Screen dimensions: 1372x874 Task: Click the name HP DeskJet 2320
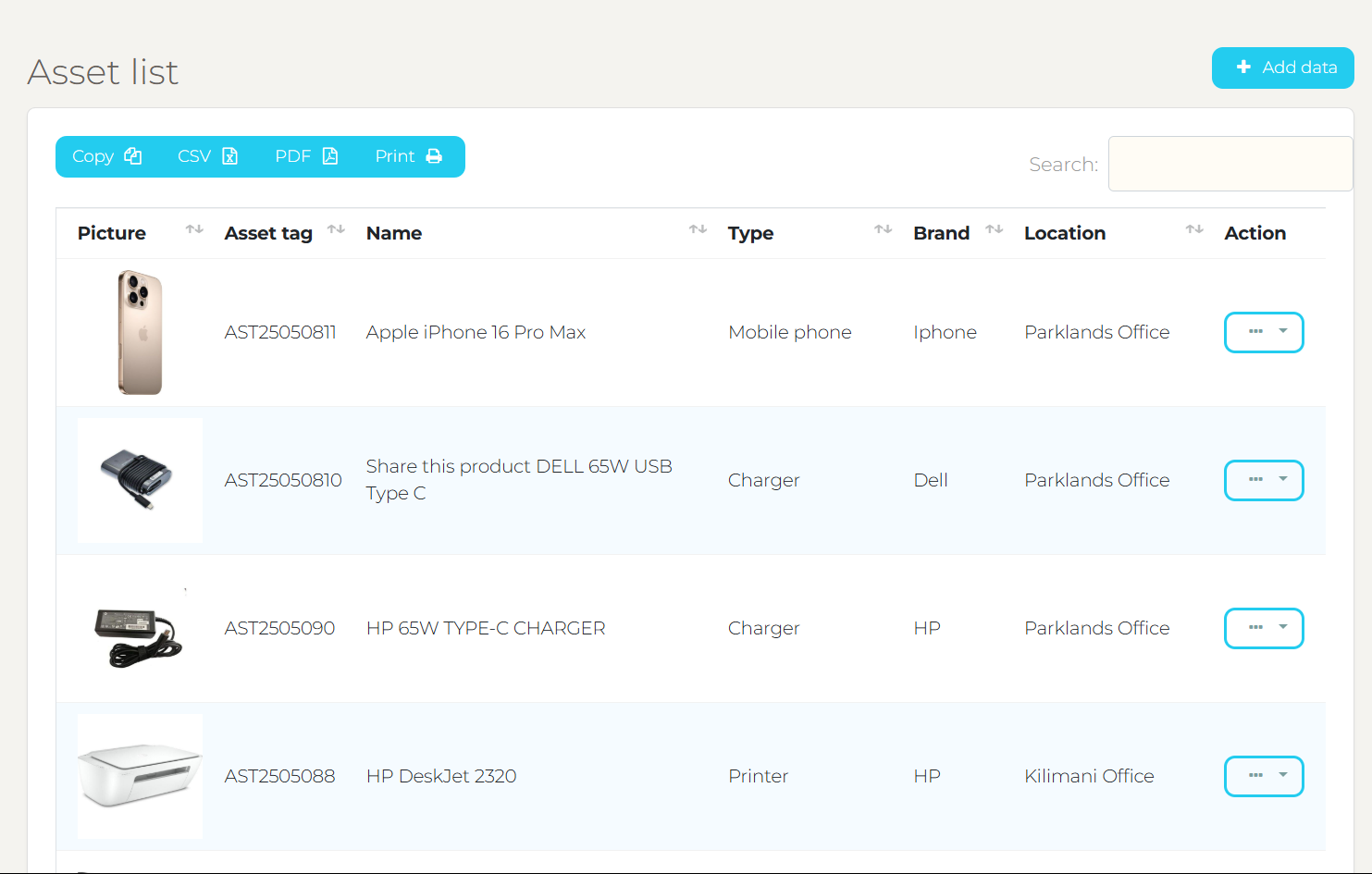tap(441, 776)
